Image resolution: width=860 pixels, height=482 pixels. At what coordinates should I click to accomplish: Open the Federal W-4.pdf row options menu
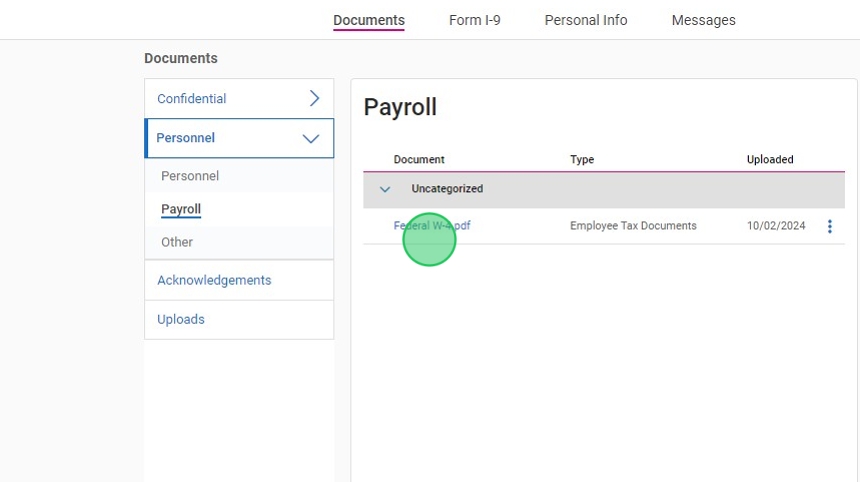[x=829, y=226]
